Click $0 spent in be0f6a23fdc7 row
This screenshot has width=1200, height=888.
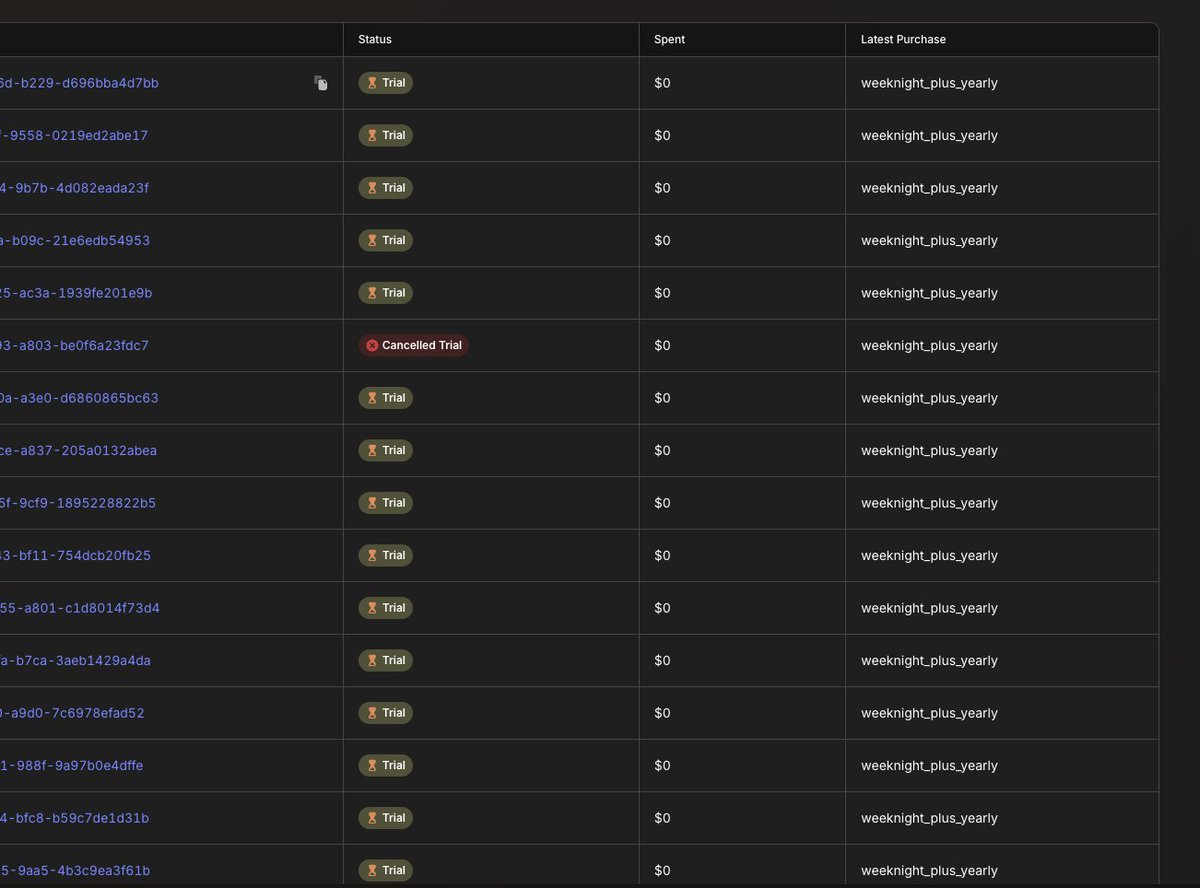(662, 346)
